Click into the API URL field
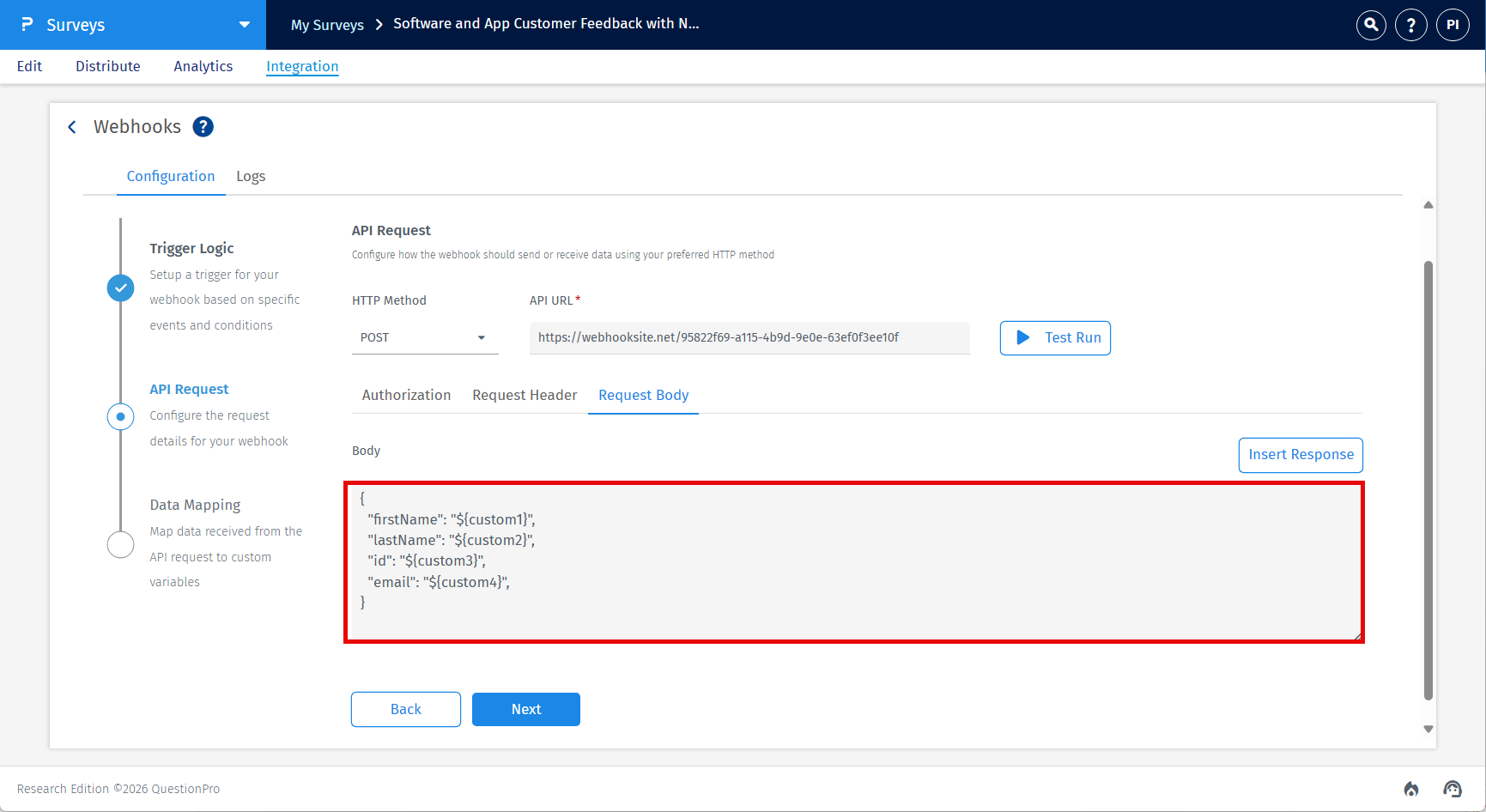This screenshot has height=812, width=1486. 749,337
